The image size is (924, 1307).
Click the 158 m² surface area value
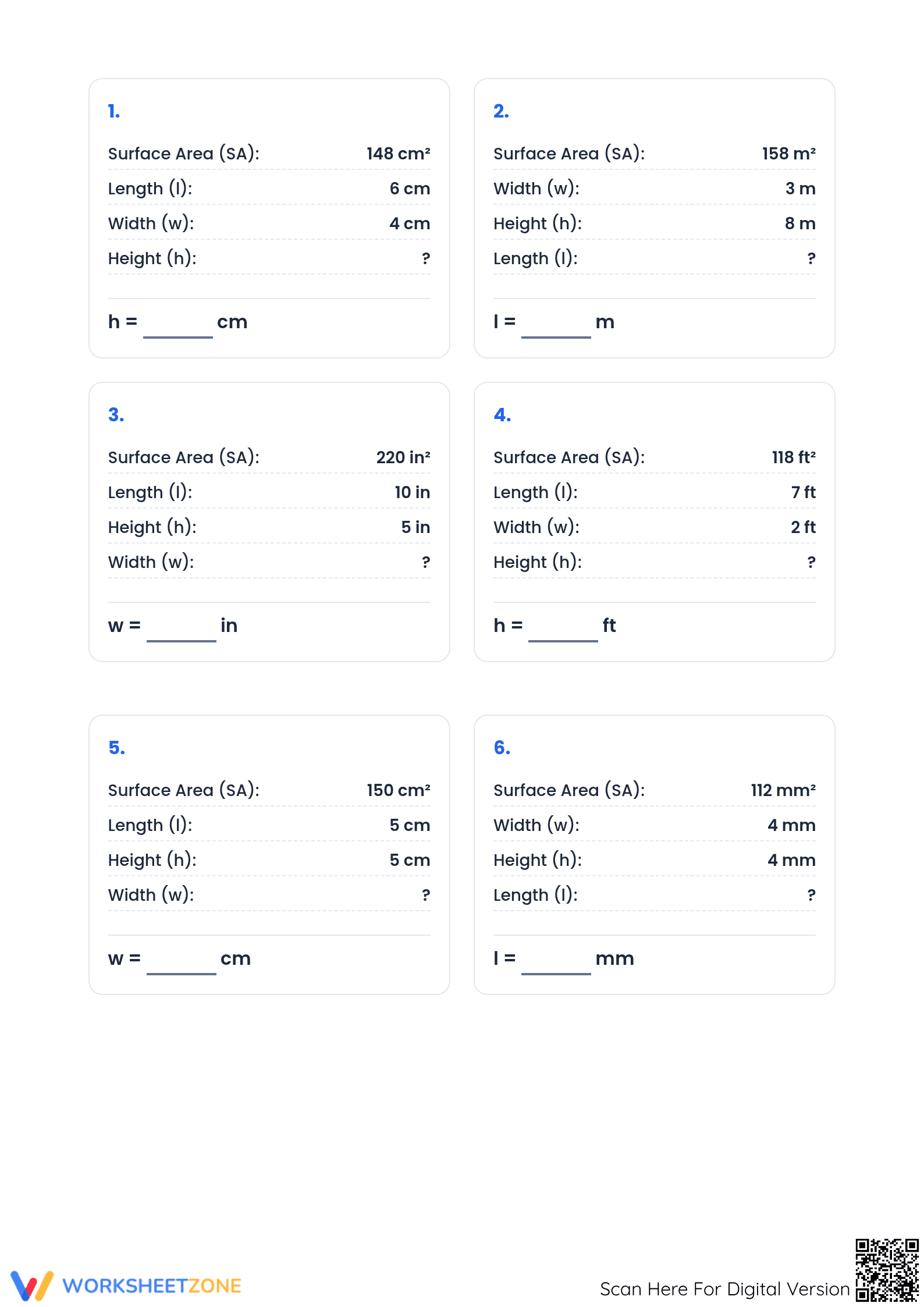coord(789,154)
